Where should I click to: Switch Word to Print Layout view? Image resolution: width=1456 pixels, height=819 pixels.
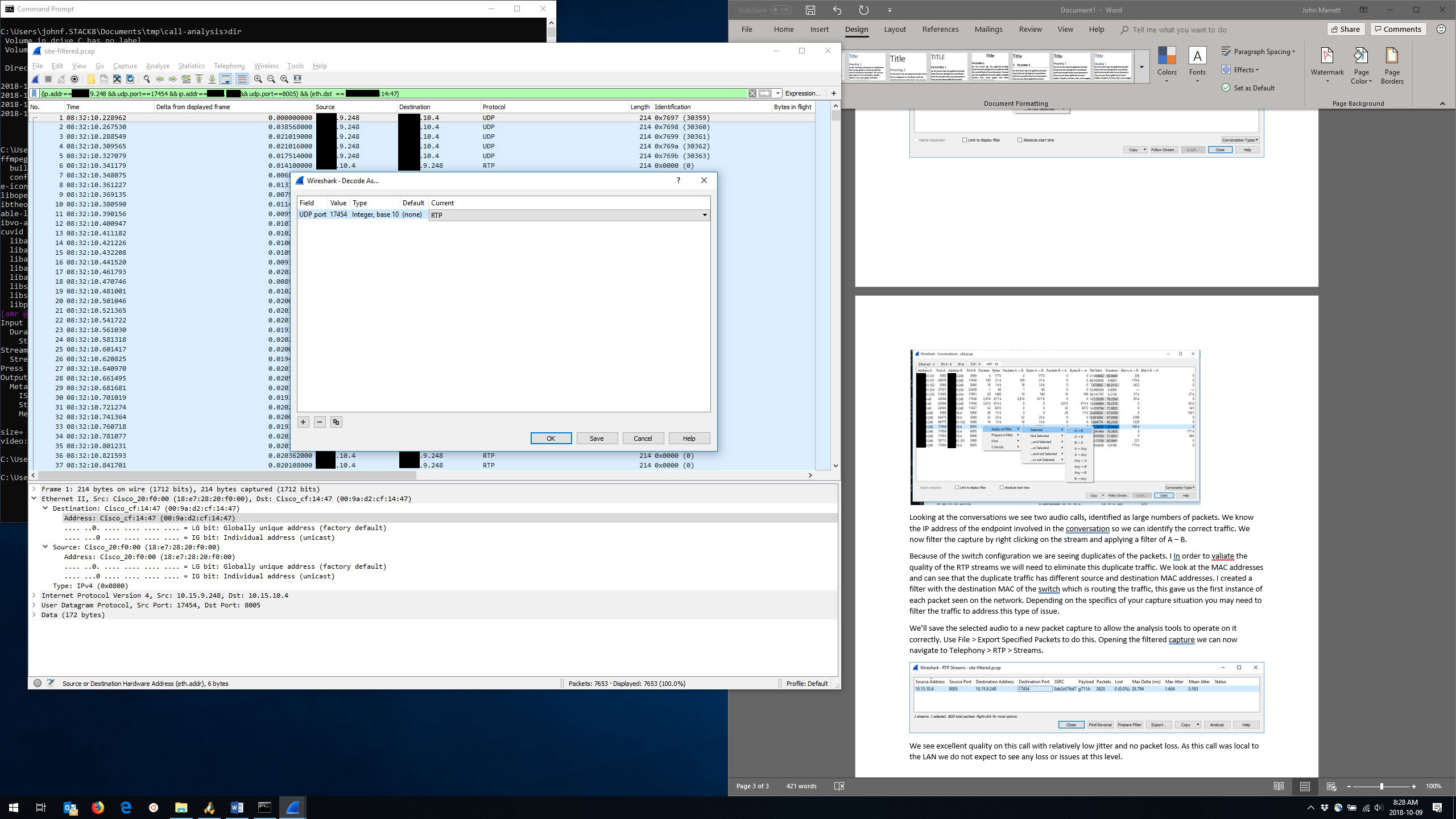click(1305, 787)
